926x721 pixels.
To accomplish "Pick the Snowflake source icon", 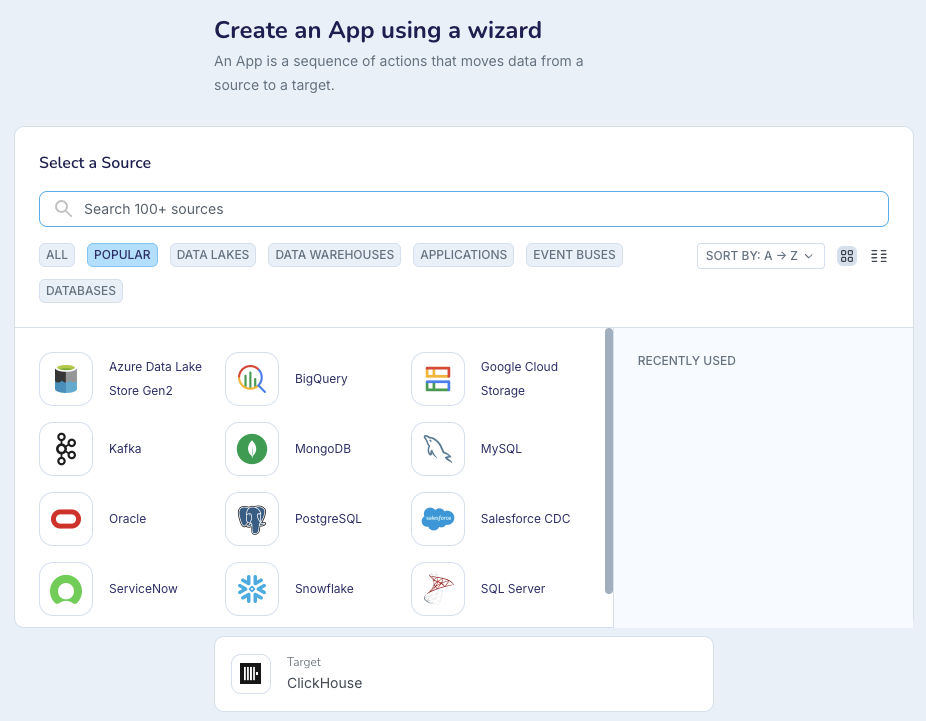I will [x=252, y=589].
